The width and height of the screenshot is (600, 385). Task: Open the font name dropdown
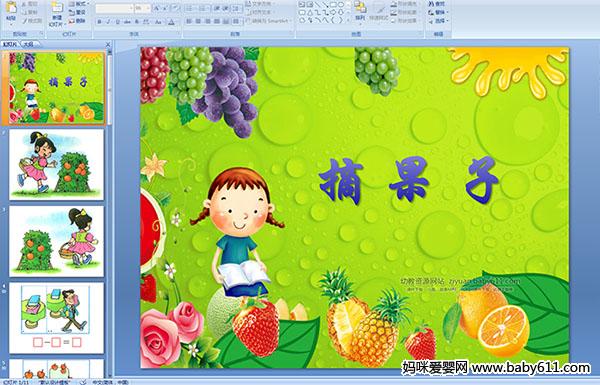[114, 8]
